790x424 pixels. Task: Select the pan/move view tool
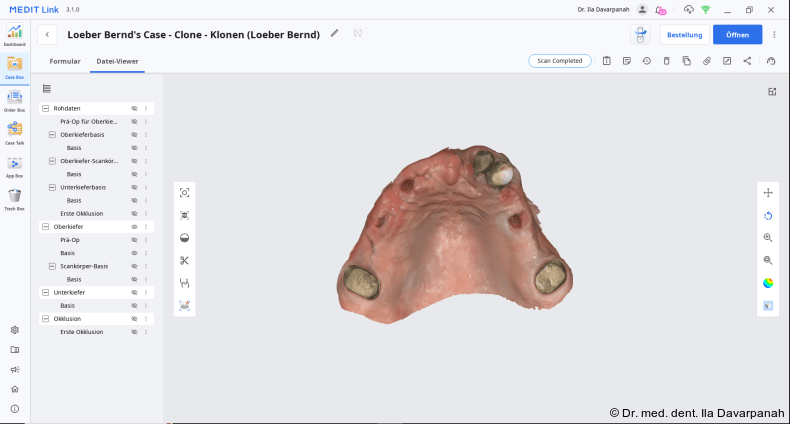pos(768,193)
